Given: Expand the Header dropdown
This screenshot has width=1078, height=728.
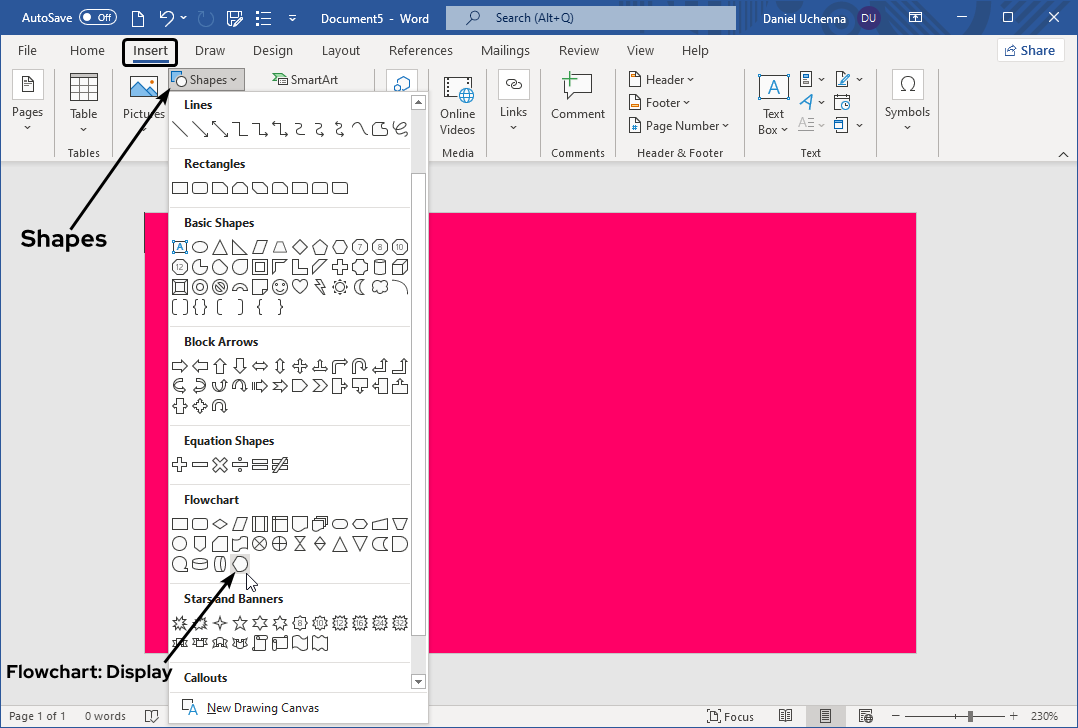Looking at the screenshot, I should (661, 80).
